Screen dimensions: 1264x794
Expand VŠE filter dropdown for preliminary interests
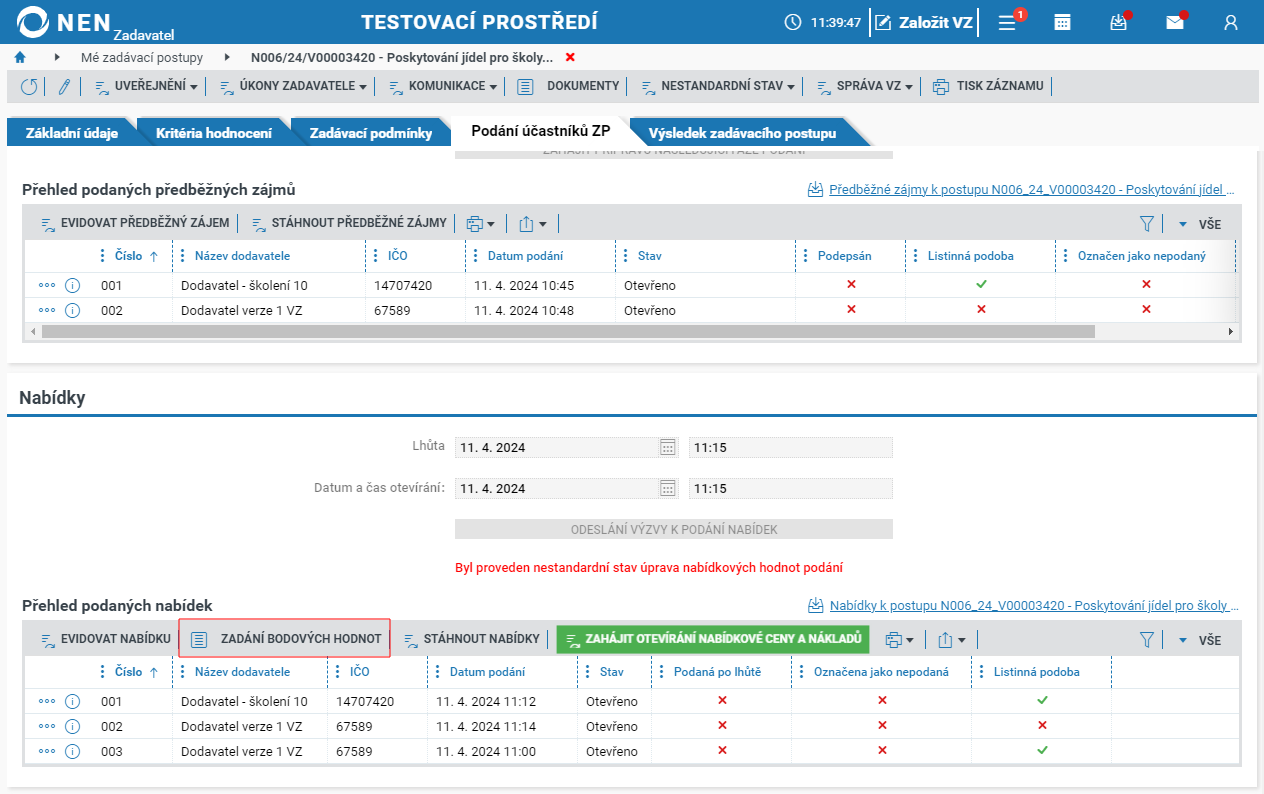[1198, 224]
